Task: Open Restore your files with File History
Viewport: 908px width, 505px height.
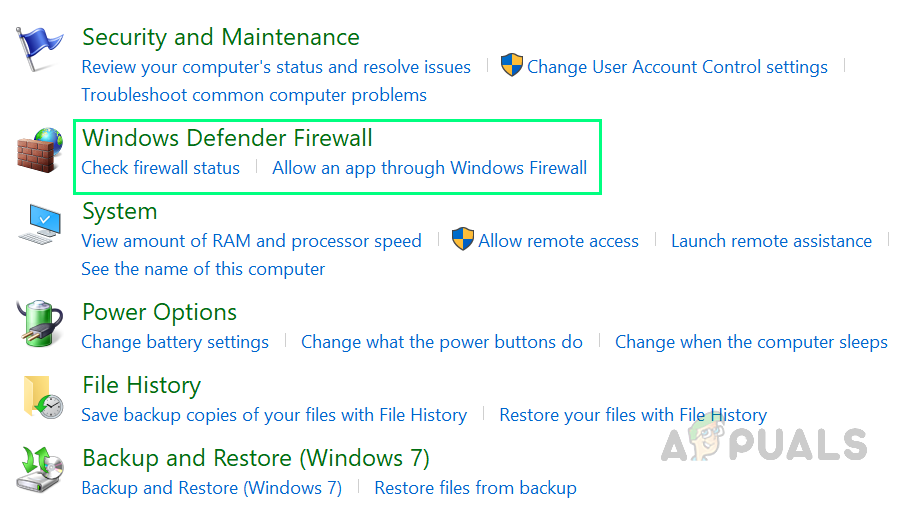Action: click(633, 414)
